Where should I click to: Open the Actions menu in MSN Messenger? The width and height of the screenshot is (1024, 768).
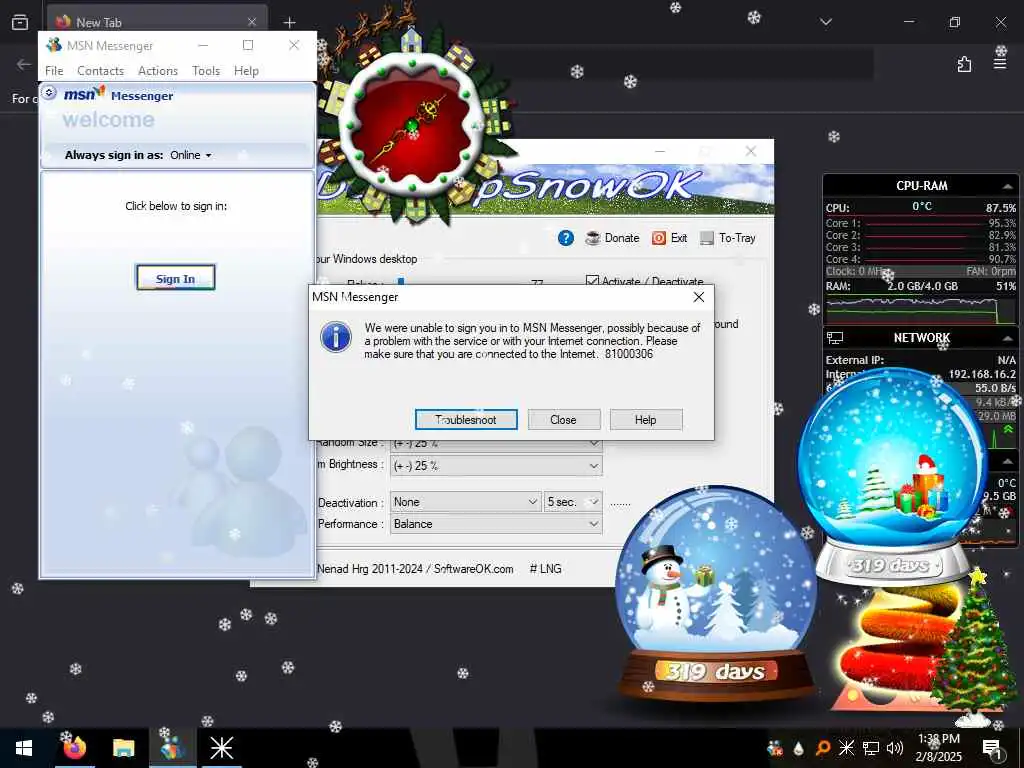pyautogui.click(x=158, y=71)
